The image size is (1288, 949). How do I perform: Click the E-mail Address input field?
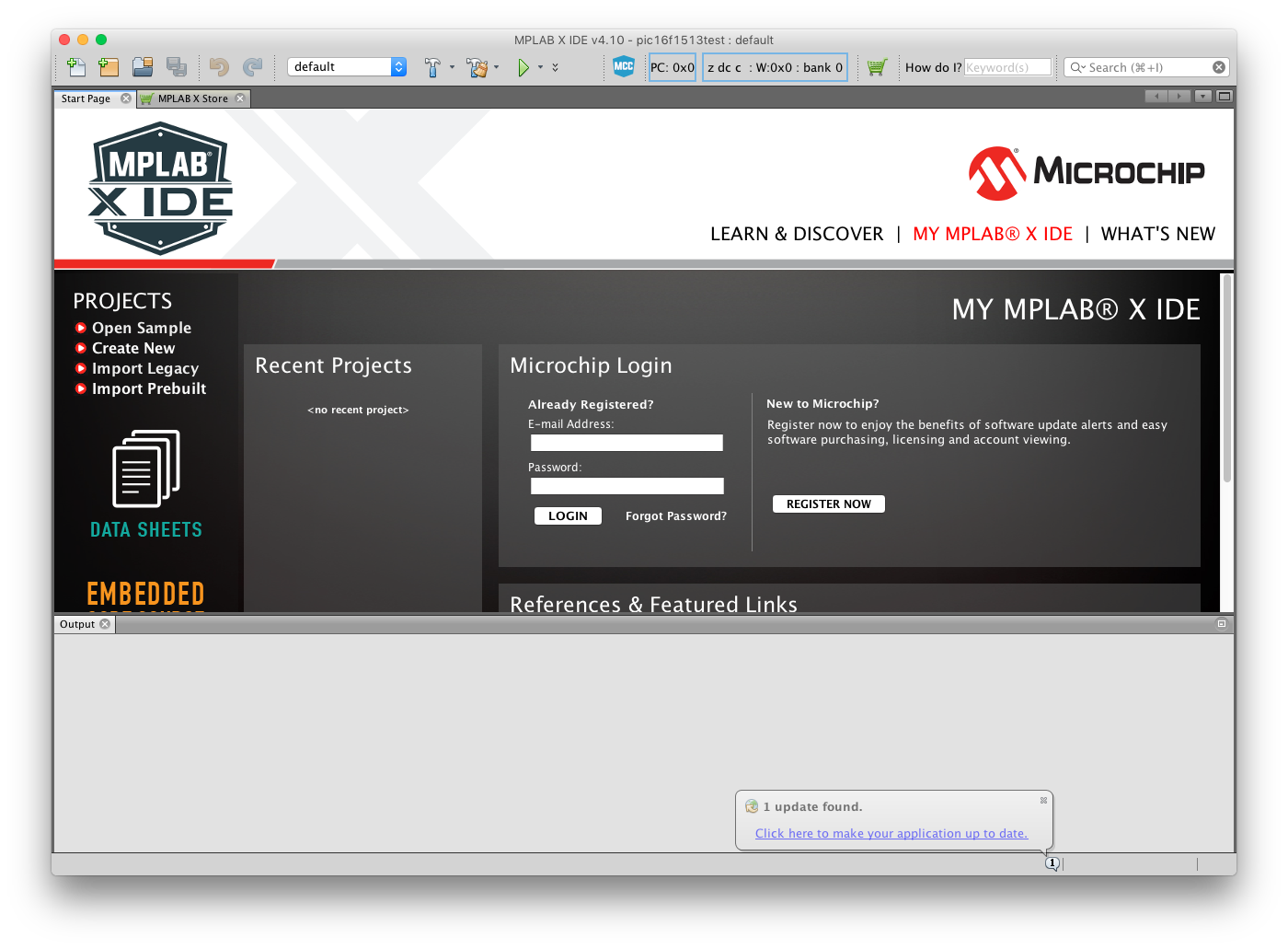point(627,443)
